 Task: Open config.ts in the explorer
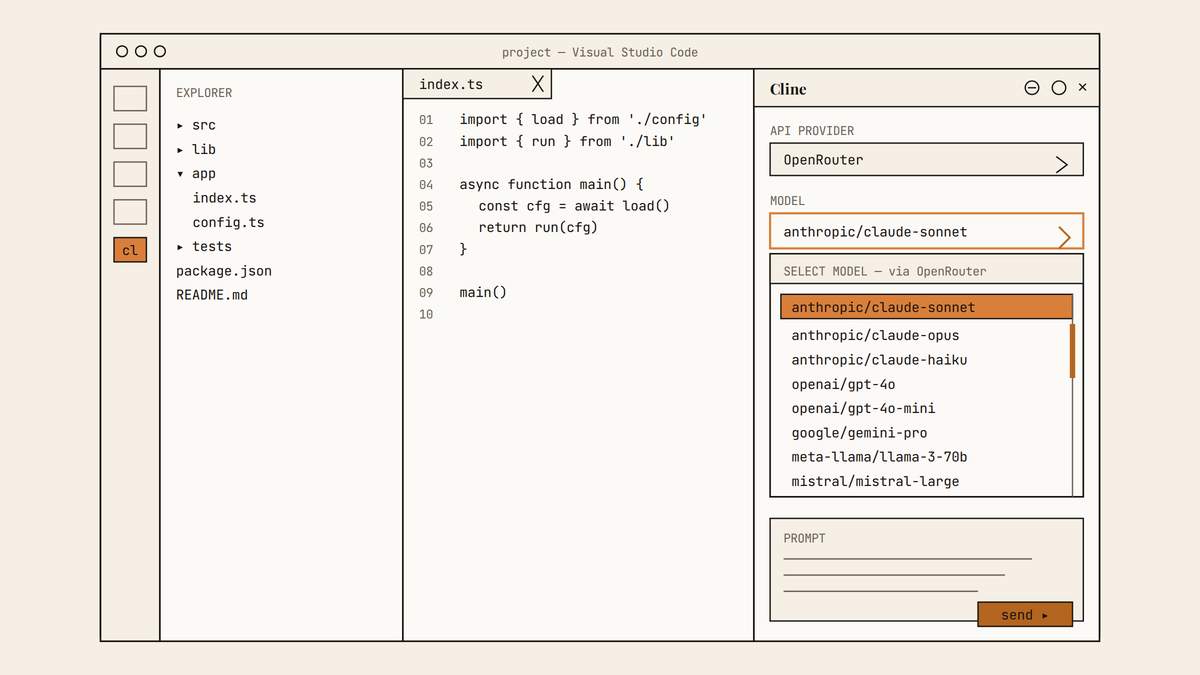tap(228, 222)
